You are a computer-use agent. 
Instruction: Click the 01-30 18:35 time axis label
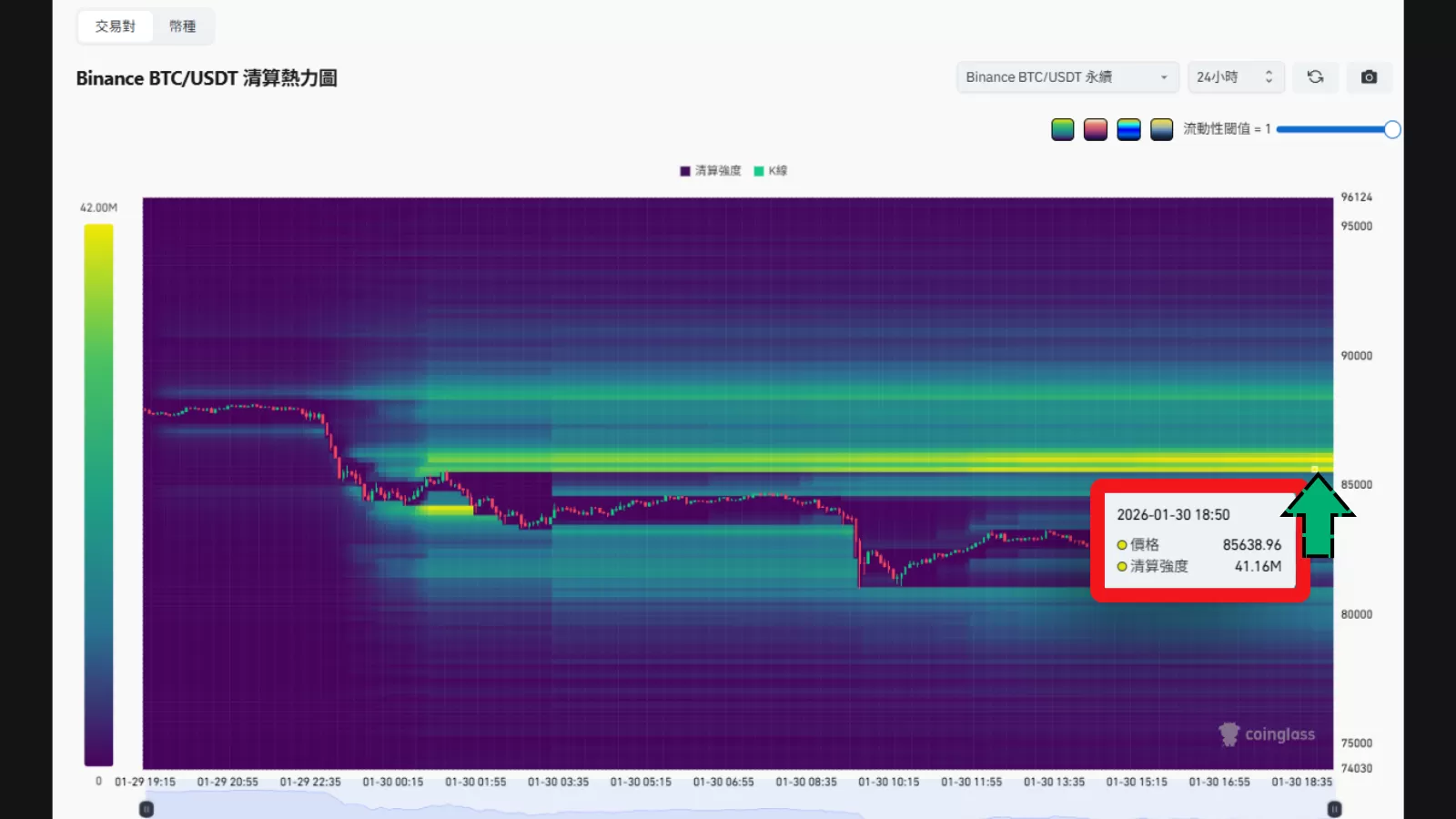[x=1302, y=782]
